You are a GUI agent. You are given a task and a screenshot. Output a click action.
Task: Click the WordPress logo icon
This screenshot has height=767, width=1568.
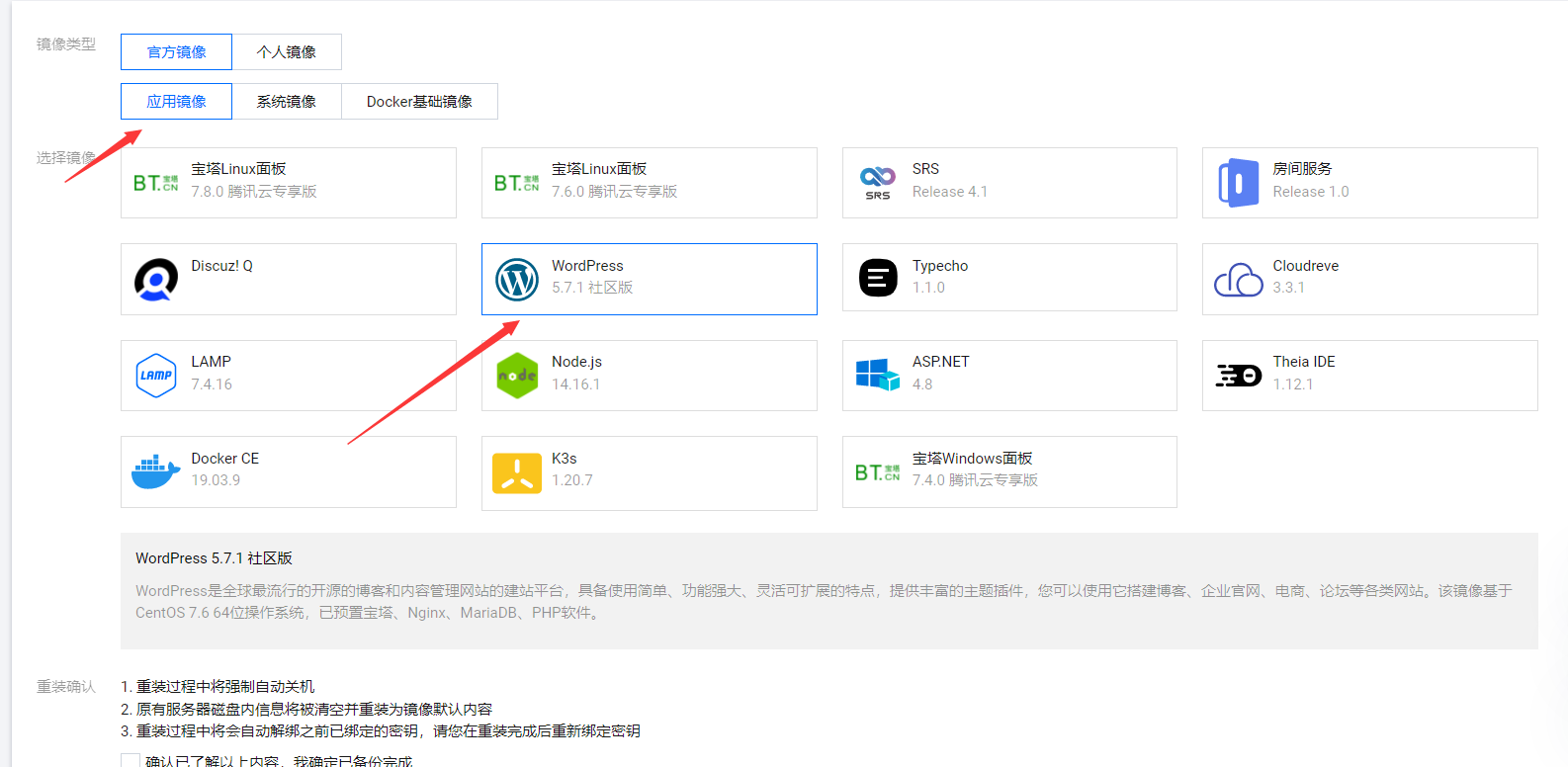[x=517, y=280]
